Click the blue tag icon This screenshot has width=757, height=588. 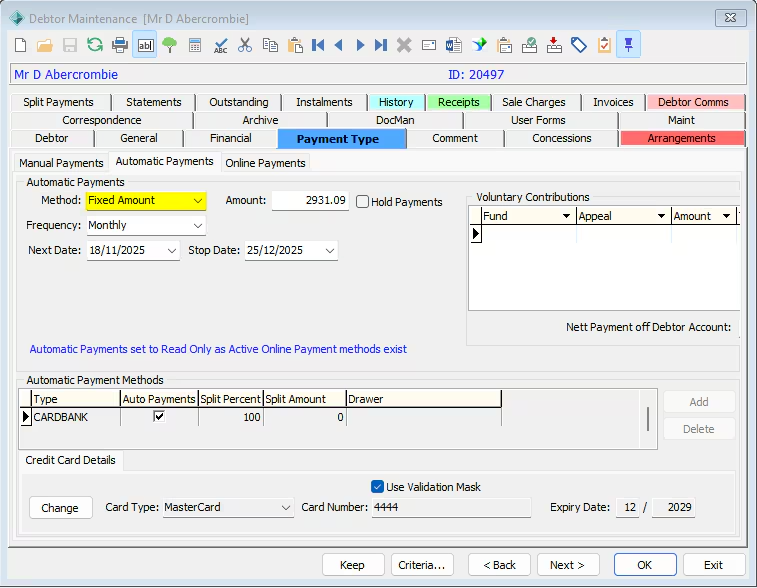click(x=579, y=45)
